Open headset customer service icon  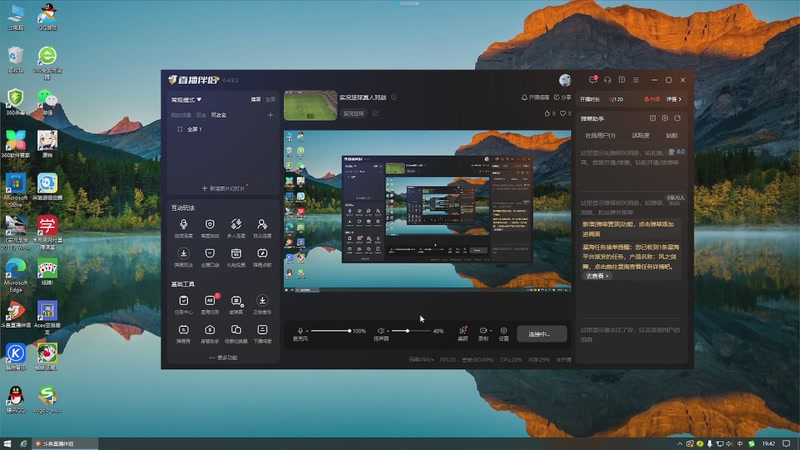tap(607, 80)
